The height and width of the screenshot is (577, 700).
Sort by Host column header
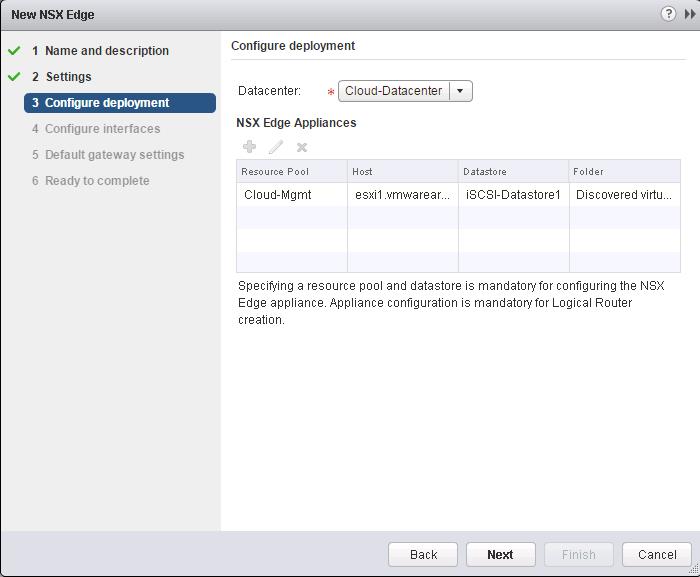tap(403, 171)
